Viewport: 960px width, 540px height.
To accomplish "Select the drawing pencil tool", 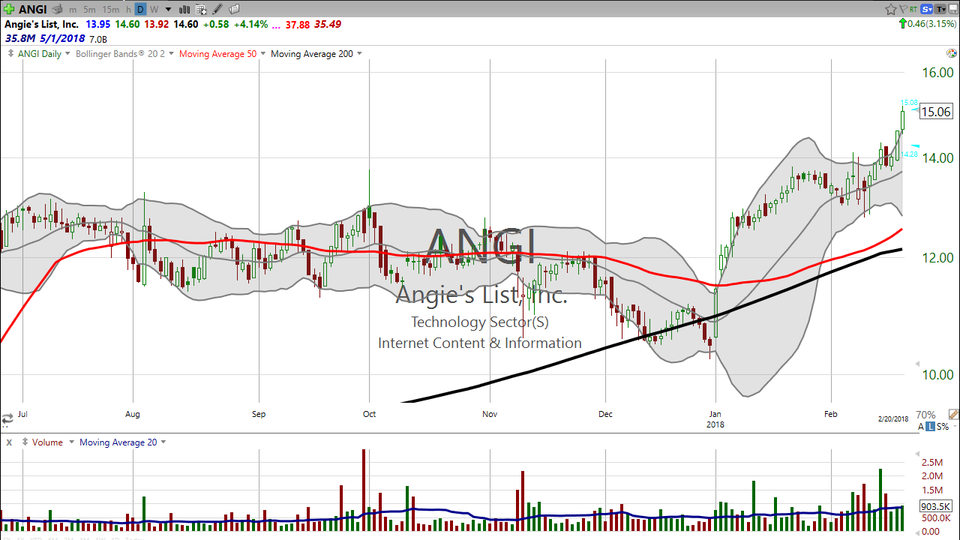I will pyautogui.click(x=217, y=10).
